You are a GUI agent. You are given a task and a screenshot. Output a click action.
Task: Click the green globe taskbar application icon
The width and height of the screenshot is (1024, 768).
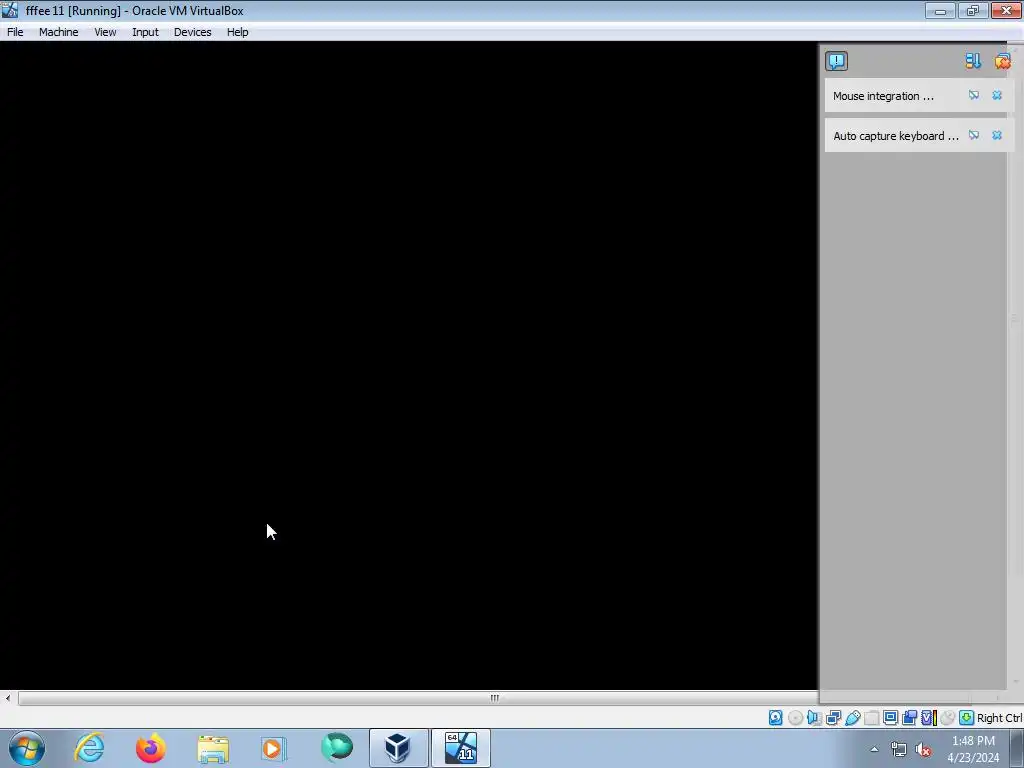pyautogui.click(x=337, y=748)
